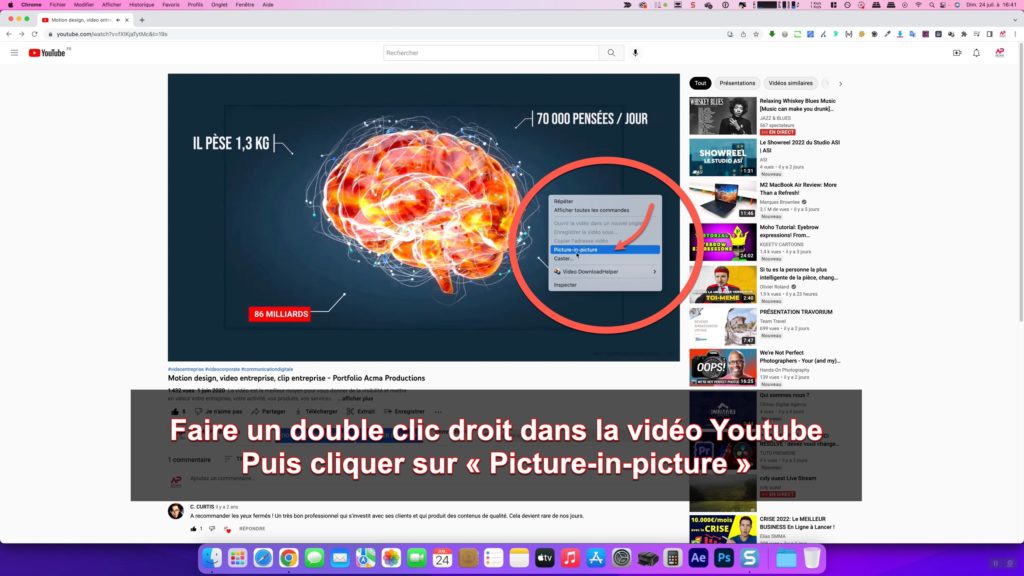Select the Présentations filter chip

(737, 83)
